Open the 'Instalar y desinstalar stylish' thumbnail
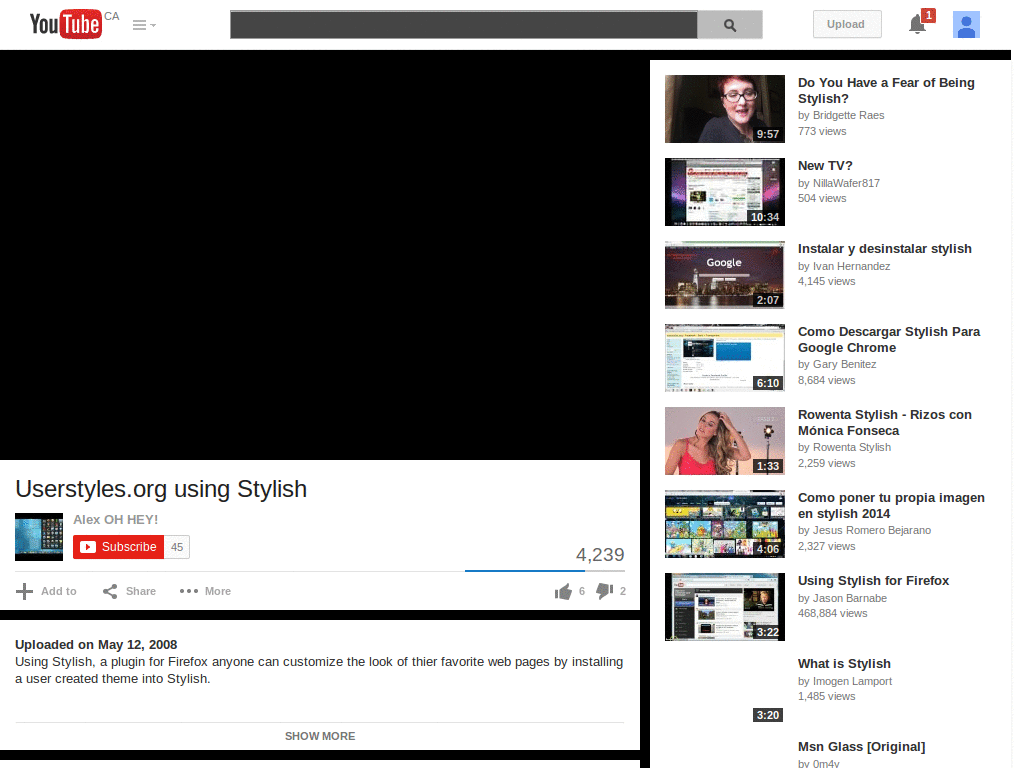The height and width of the screenshot is (768, 1024). [725, 274]
